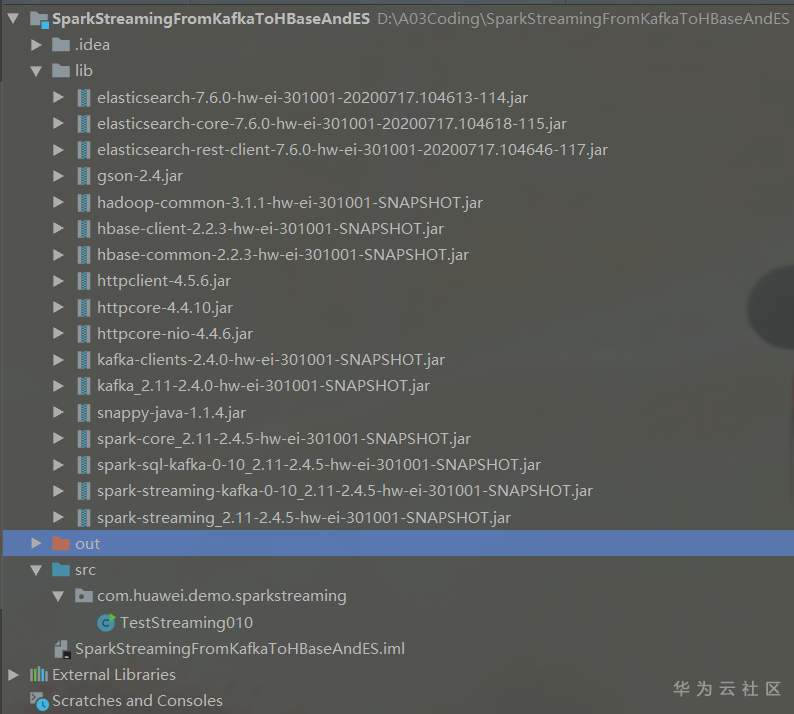Click the gson-2.4.jar archive icon
This screenshot has width=794, height=714.
tap(84, 176)
